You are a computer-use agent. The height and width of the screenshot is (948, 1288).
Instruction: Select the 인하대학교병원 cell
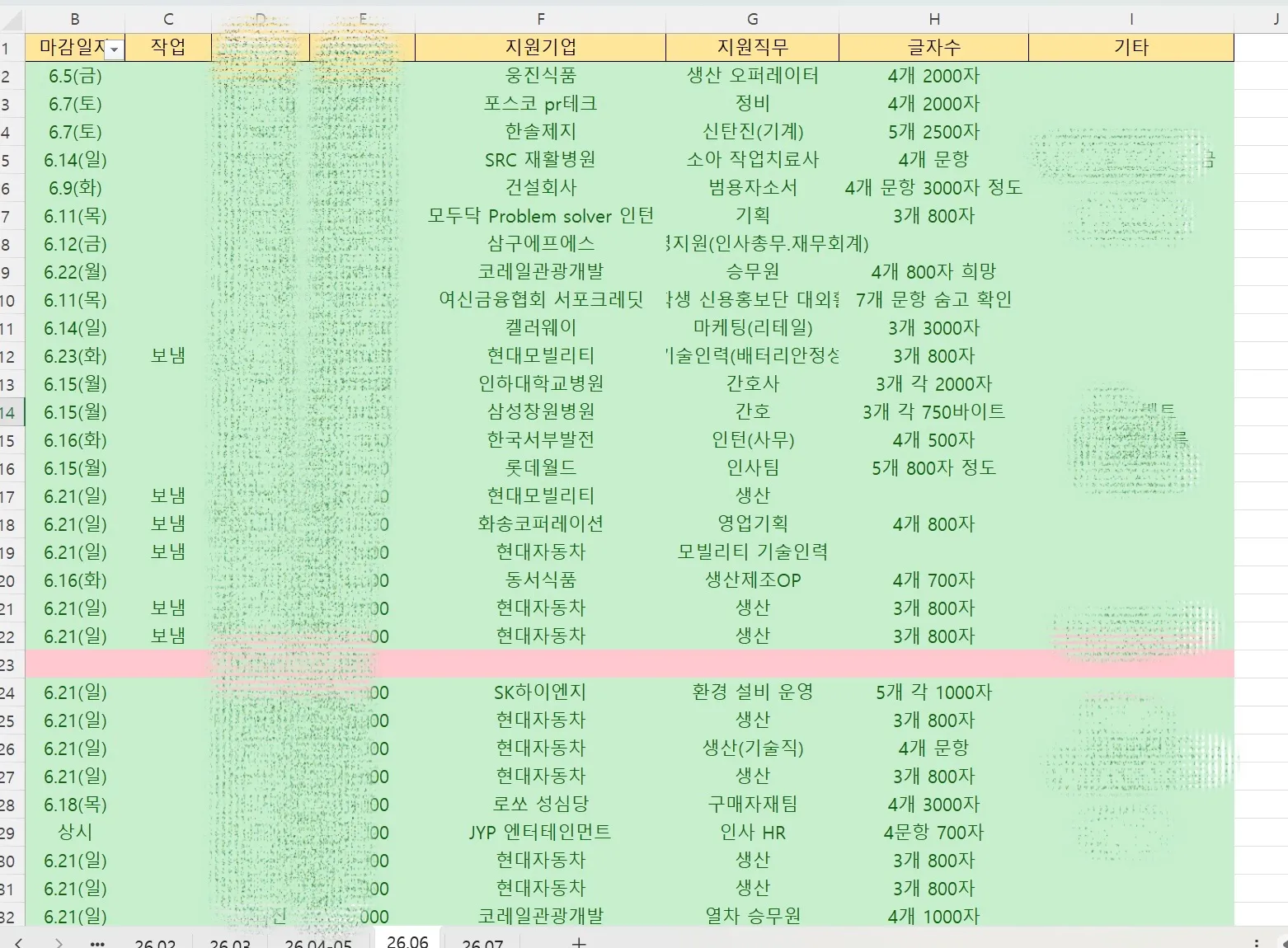click(540, 384)
